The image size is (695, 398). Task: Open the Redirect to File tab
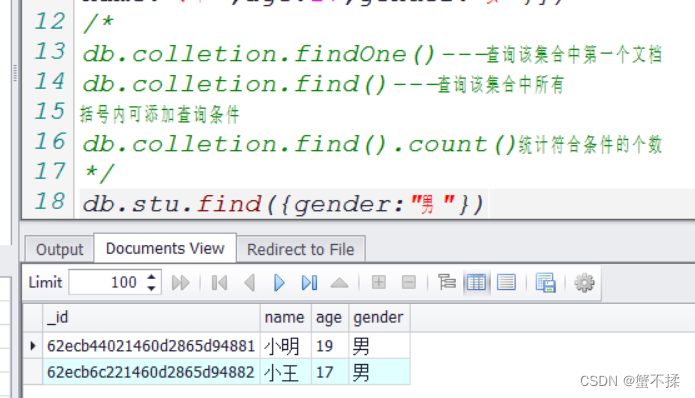301,250
